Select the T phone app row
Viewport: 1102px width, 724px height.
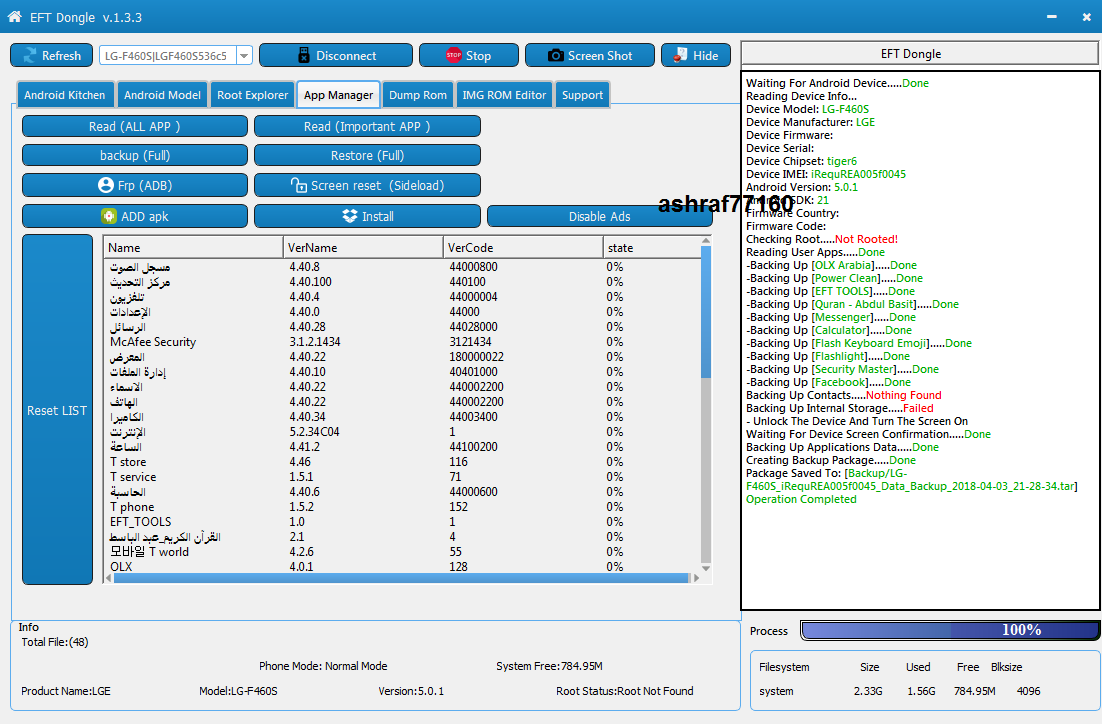[x=402, y=507]
